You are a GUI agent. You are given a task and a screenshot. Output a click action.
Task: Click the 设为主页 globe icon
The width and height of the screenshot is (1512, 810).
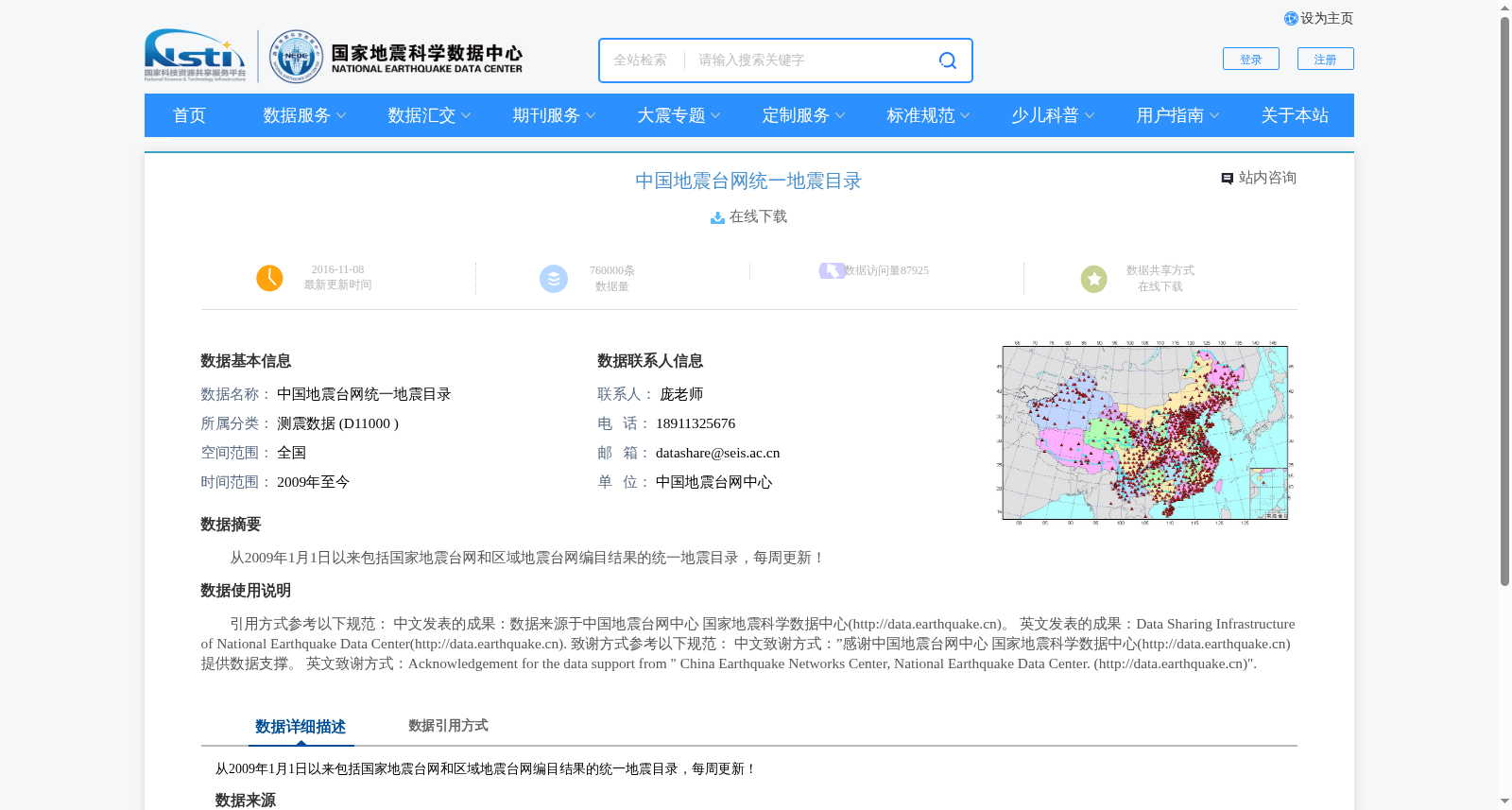tap(1291, 19)
